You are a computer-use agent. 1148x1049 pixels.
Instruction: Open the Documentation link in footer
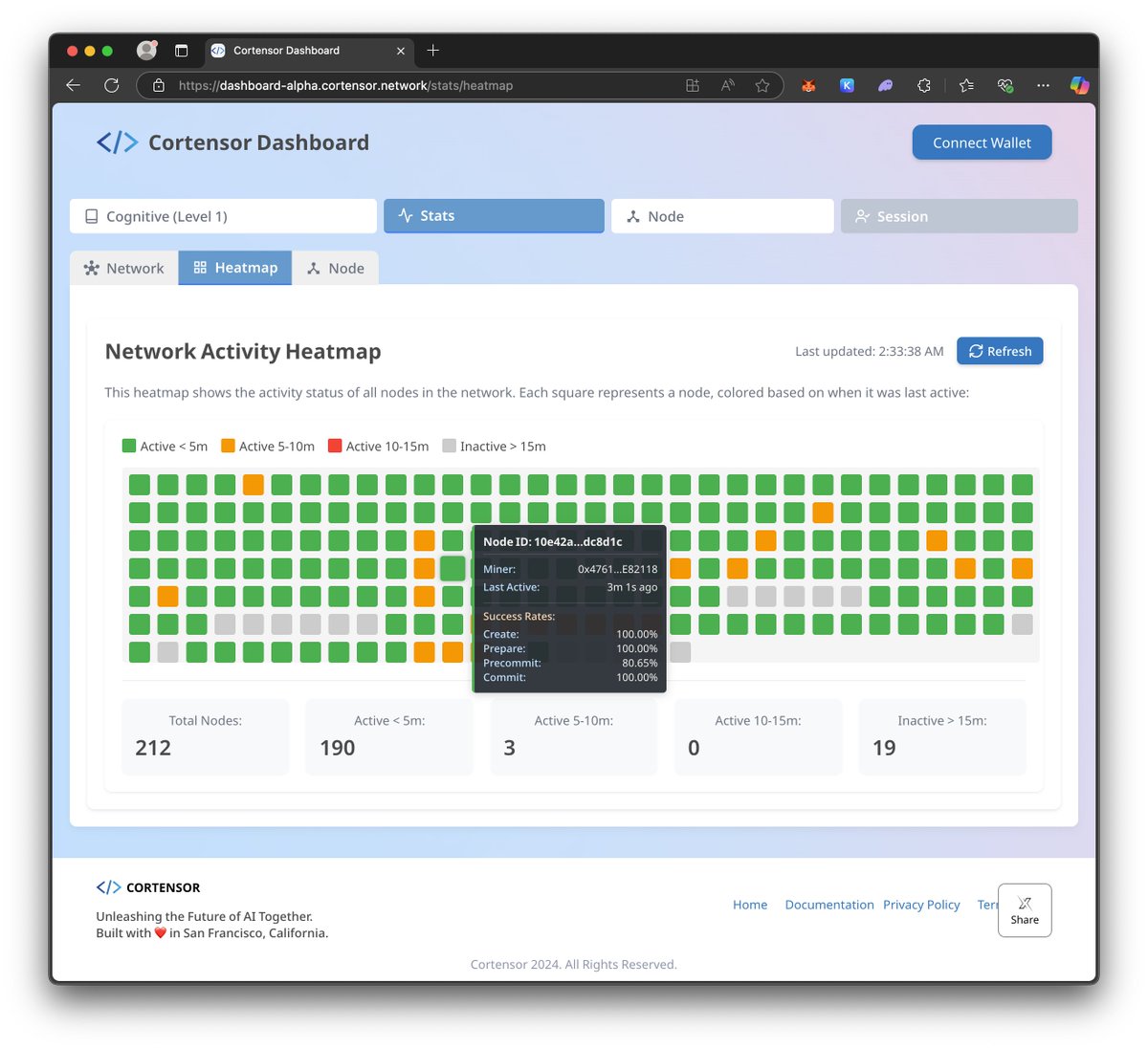coord(828,905)
